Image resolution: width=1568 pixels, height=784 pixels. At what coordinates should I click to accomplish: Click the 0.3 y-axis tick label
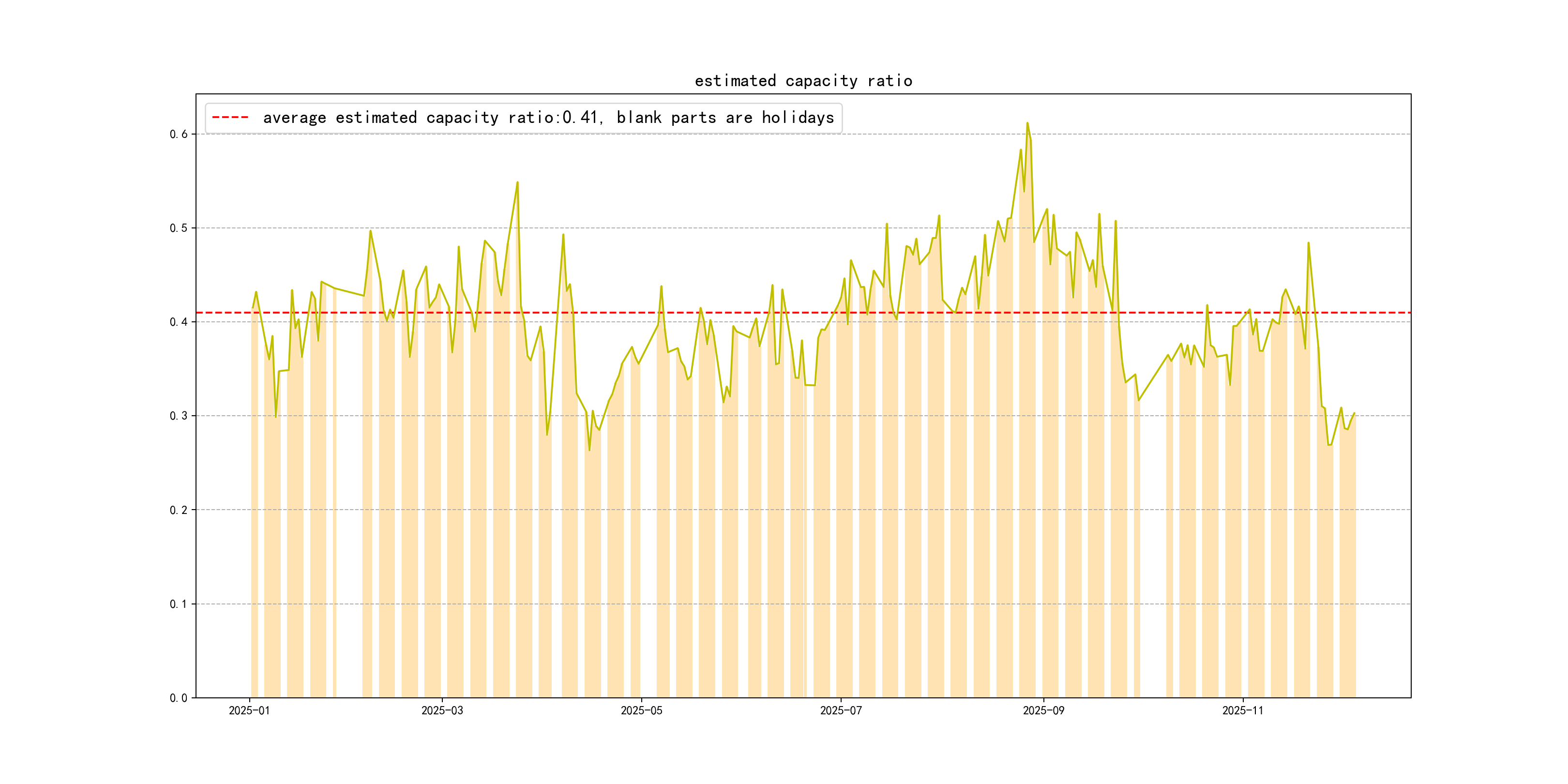tap(179, 416)
